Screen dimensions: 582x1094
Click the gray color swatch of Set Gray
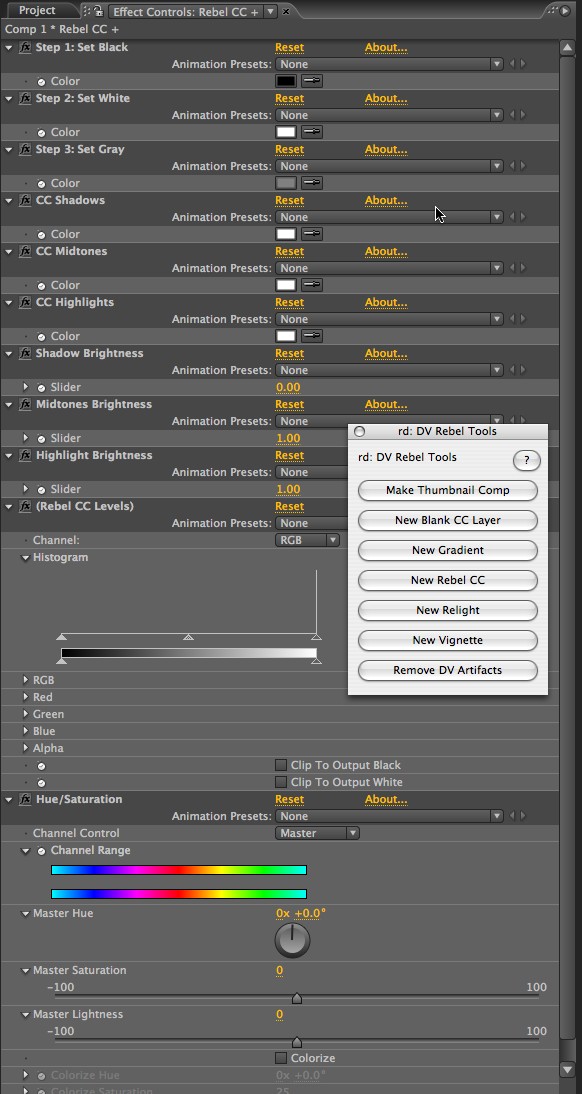click(x=286, y=183)
